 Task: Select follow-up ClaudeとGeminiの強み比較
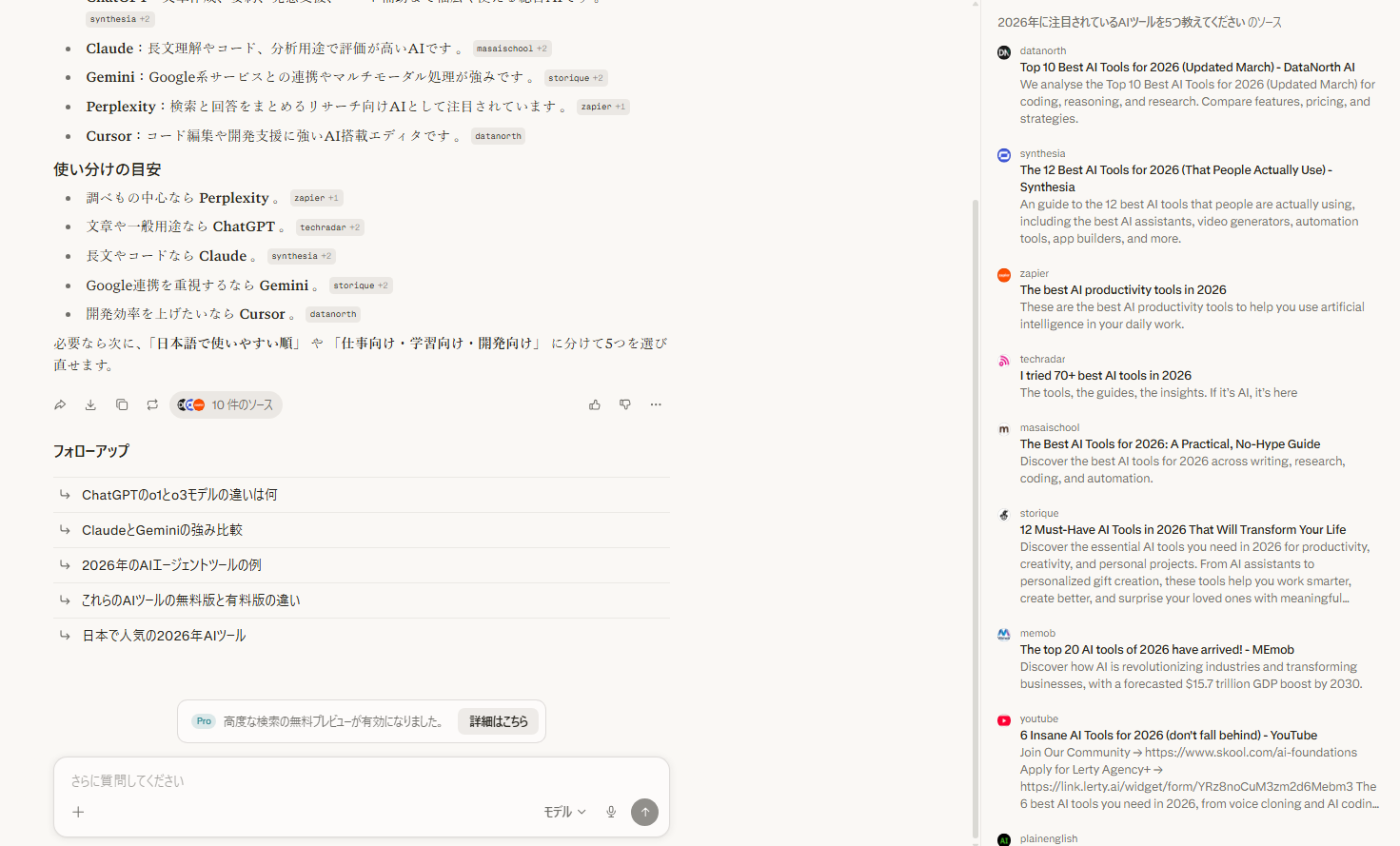(x=362, y=530)
